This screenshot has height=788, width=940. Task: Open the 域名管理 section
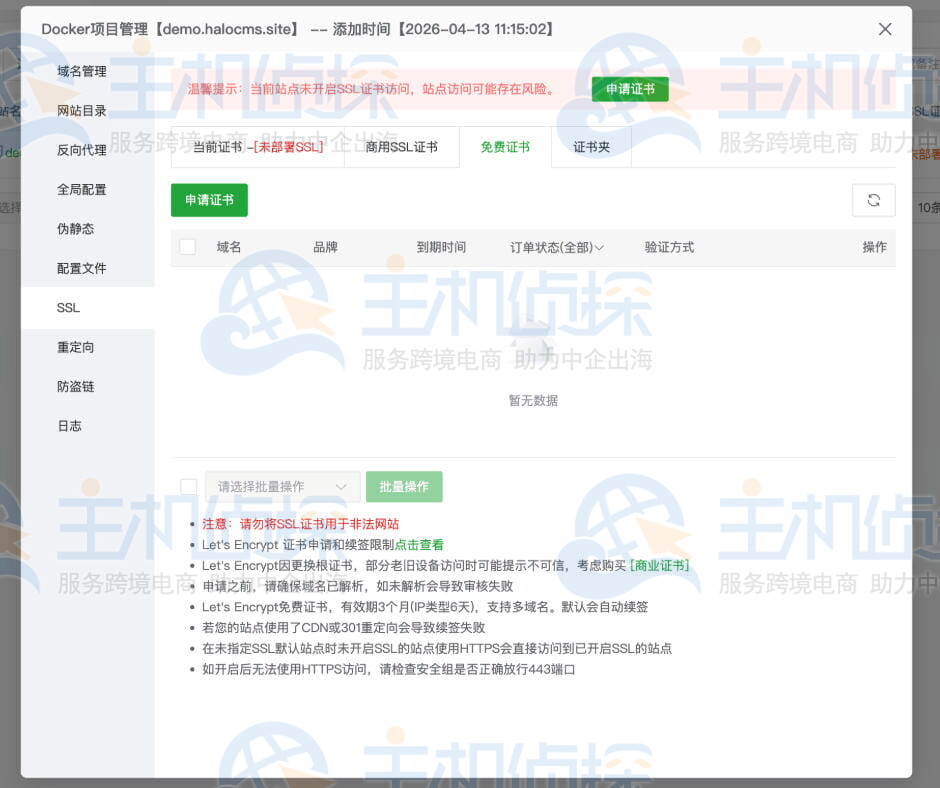[82, 71]
